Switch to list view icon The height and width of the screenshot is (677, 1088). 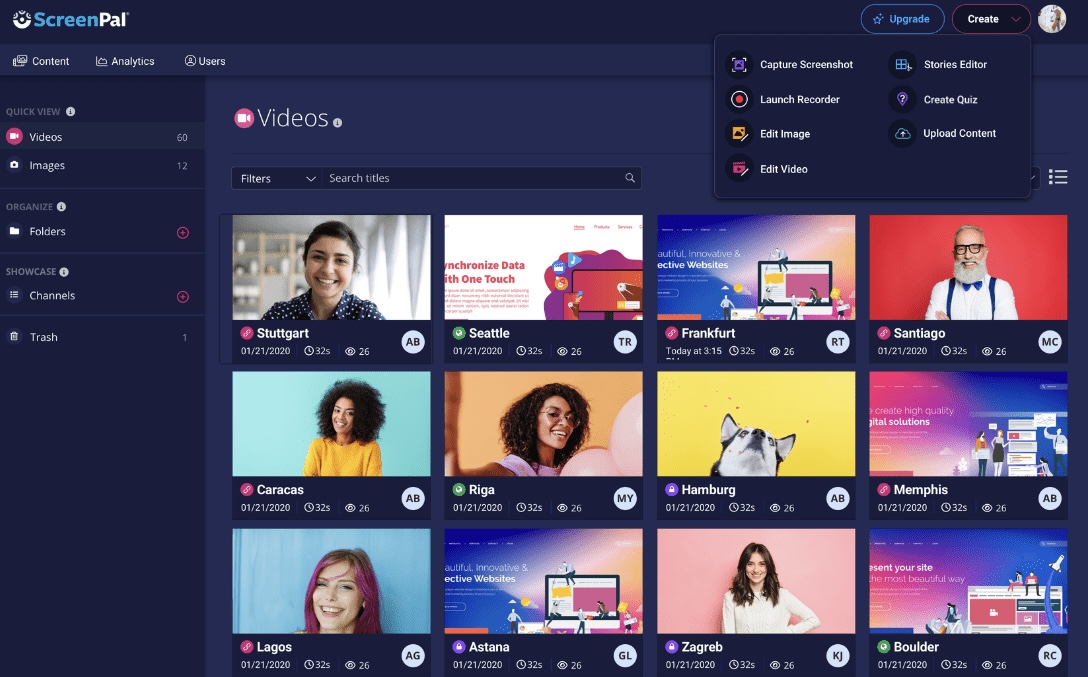pyautogui.click(x=1057, y=178)
